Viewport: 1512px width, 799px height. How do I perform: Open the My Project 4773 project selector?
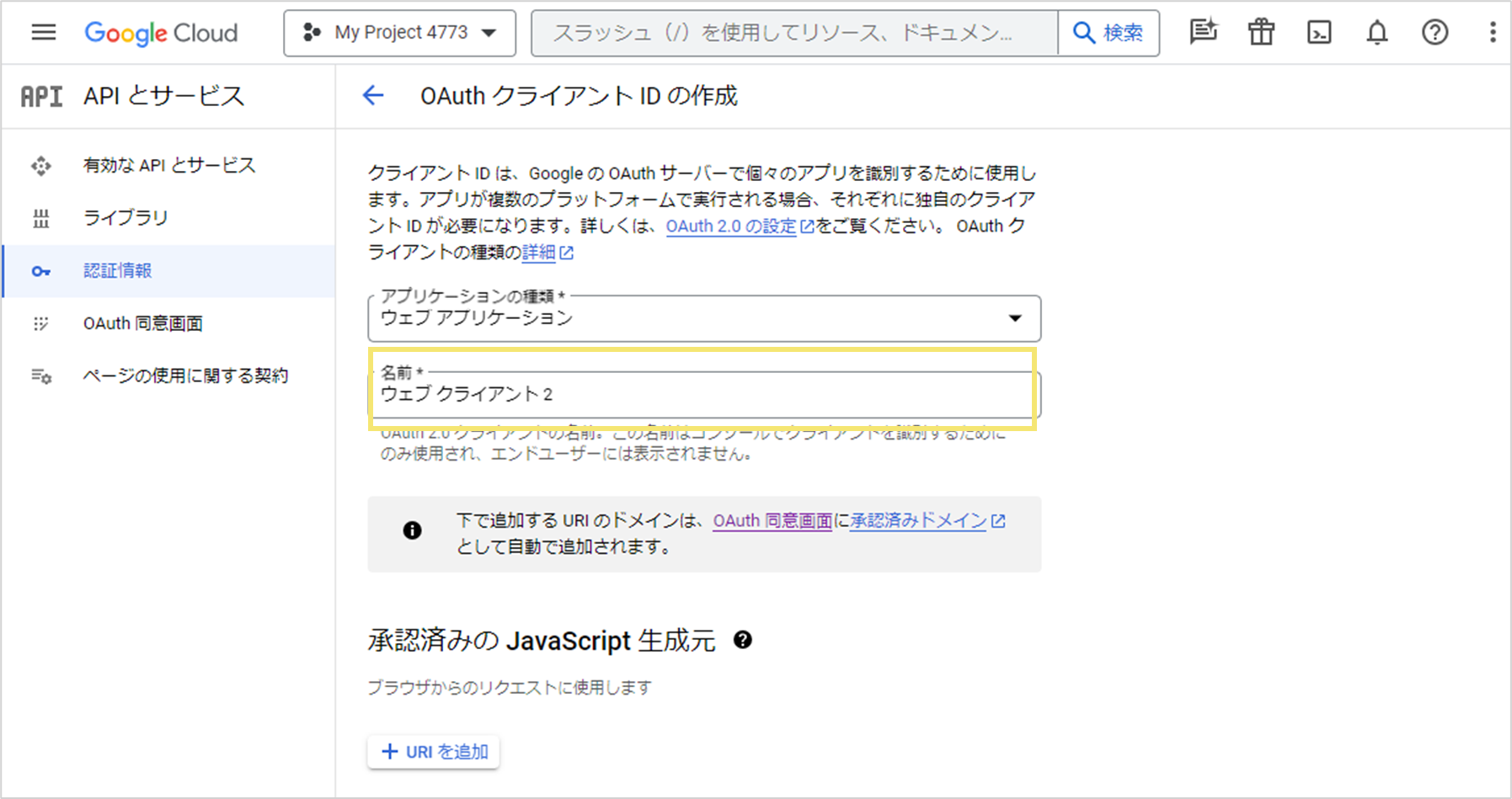coord(399,32)
